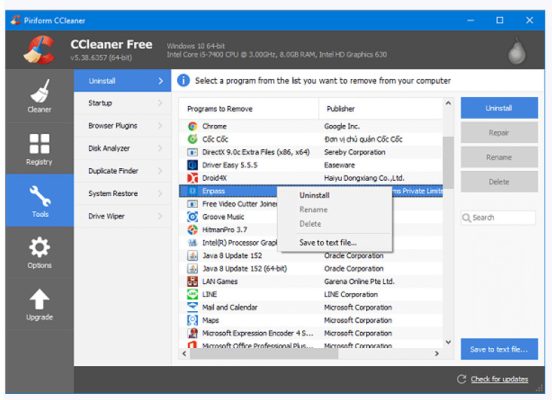Open the Duplicate Finder tab
Screen dimensions: 552x400
pyautogui.click(x=123, y=171)
